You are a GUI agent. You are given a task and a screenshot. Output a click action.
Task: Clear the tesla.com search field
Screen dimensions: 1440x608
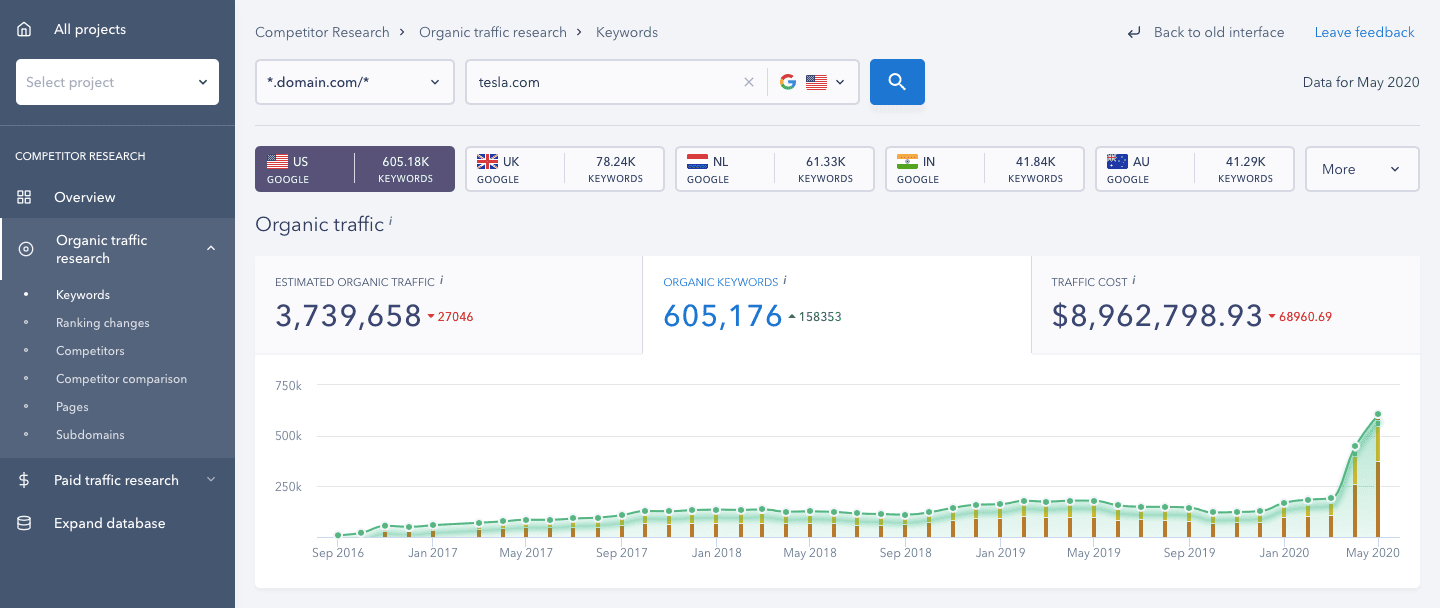coord(749,82)
